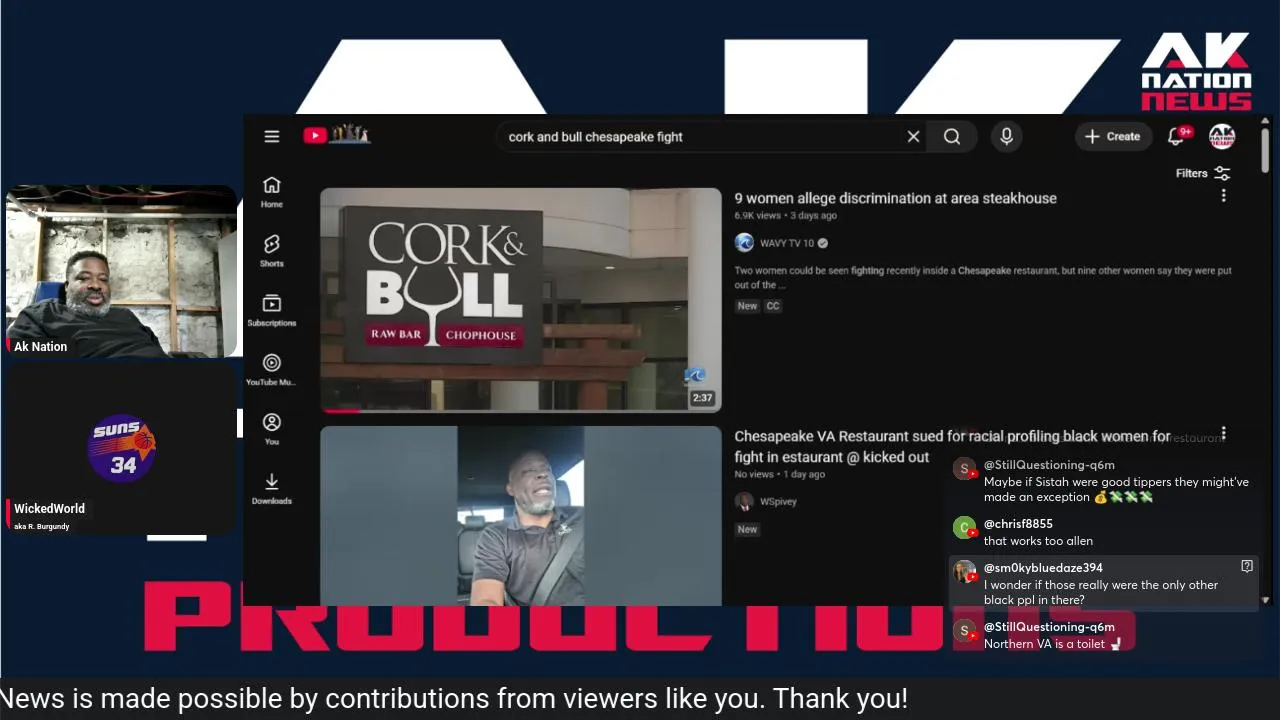Open the Cork & Bull video thumbnail
This screenshot has width=1280, height=720.
click(x=520, y=300)
